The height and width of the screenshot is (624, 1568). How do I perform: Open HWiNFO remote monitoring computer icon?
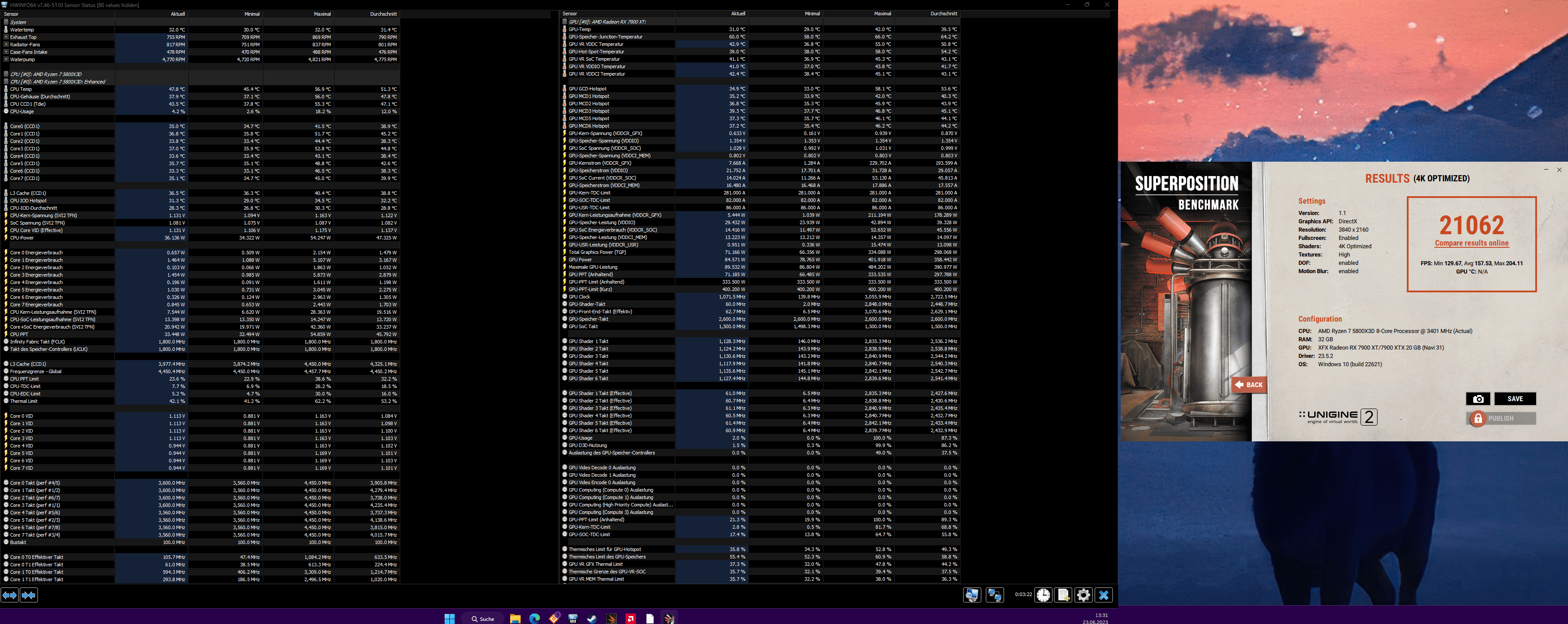click(972, 595)
